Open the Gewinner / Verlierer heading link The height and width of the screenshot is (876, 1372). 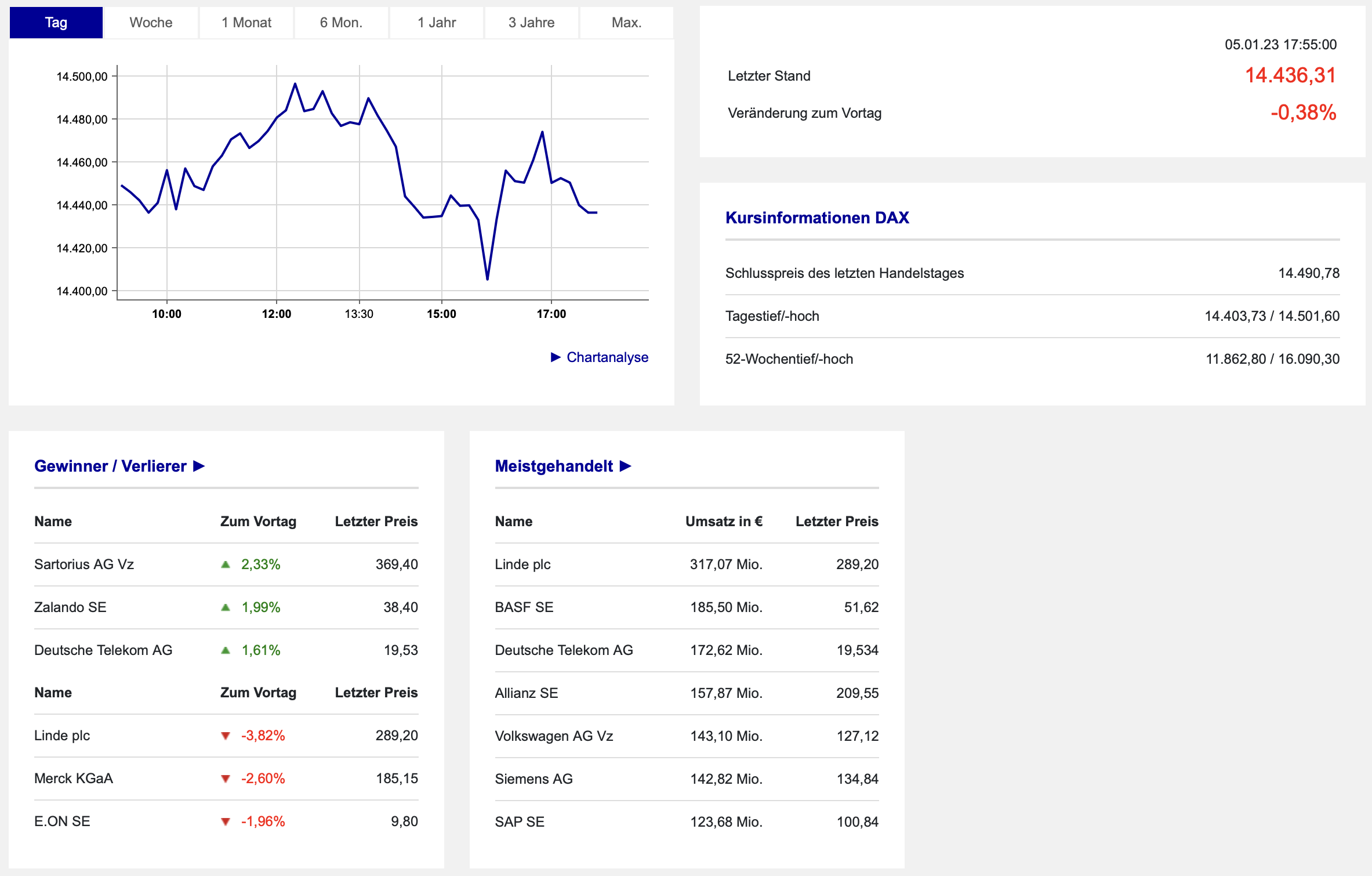point(110,466)
